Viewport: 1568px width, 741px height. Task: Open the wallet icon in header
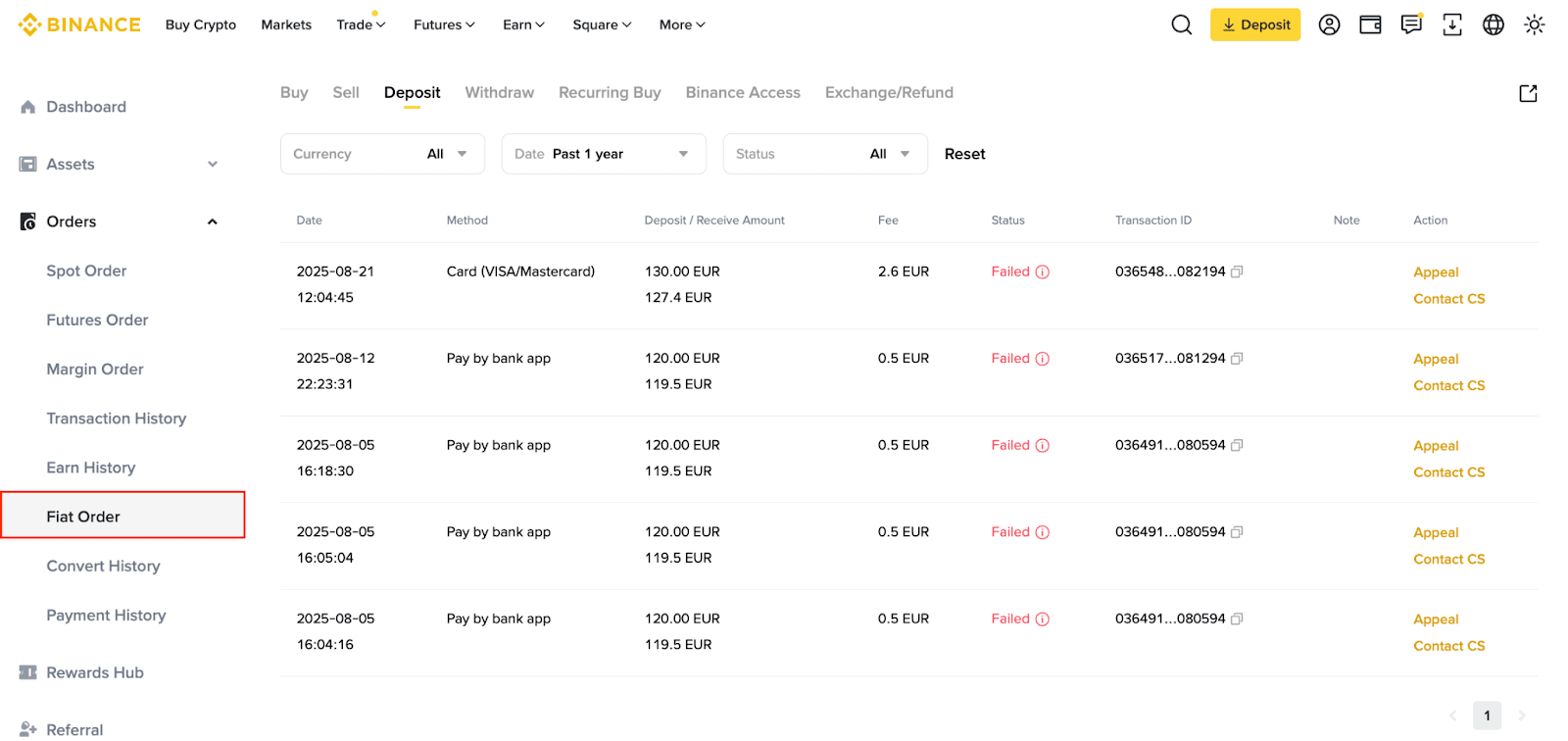(1370, 25)
